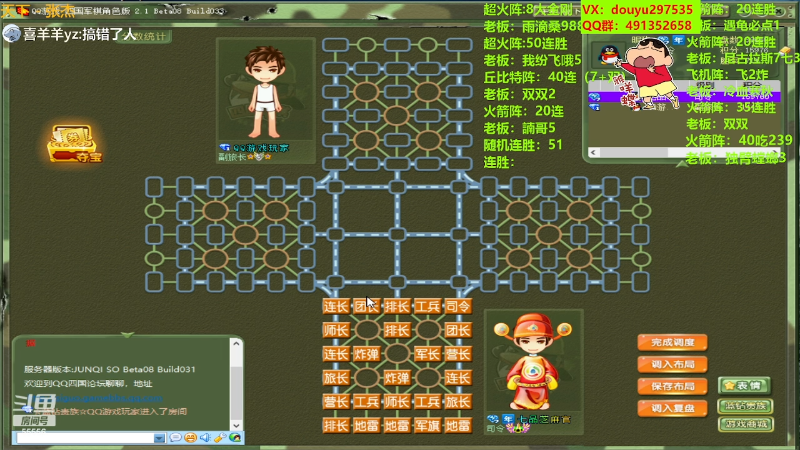Open the 游戏商城 game store button

[x=745, y=424]
